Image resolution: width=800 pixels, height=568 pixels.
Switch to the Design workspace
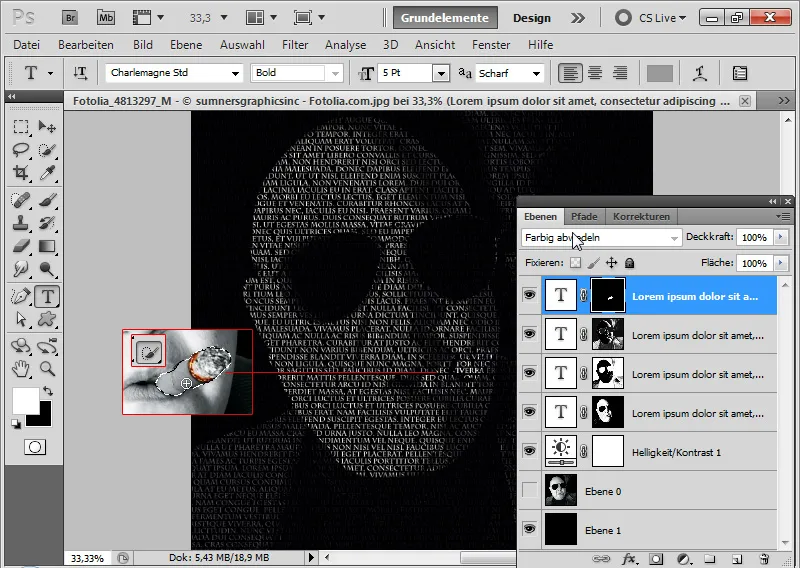(532, 18)
